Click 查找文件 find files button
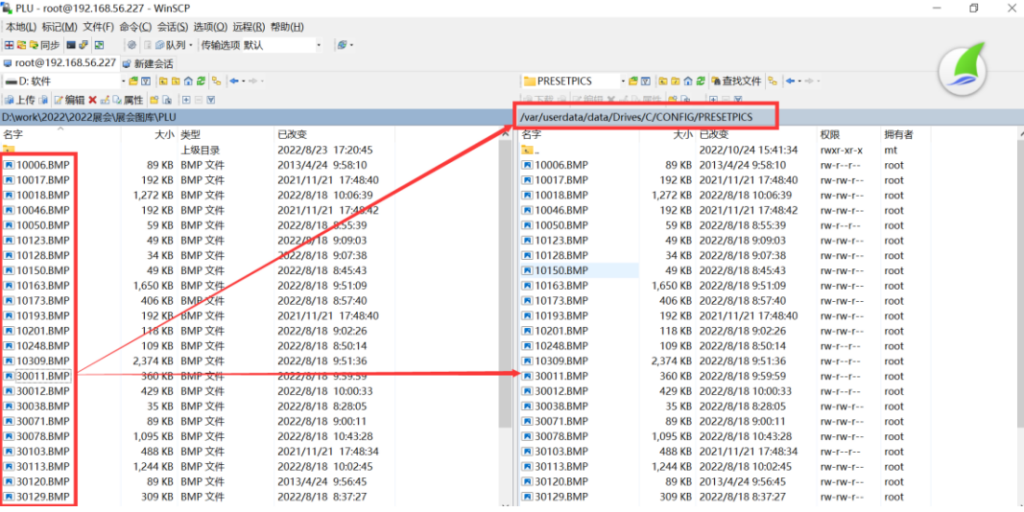Image resolution: width=1024 pixels, height=512 pixels. [736, 81]
